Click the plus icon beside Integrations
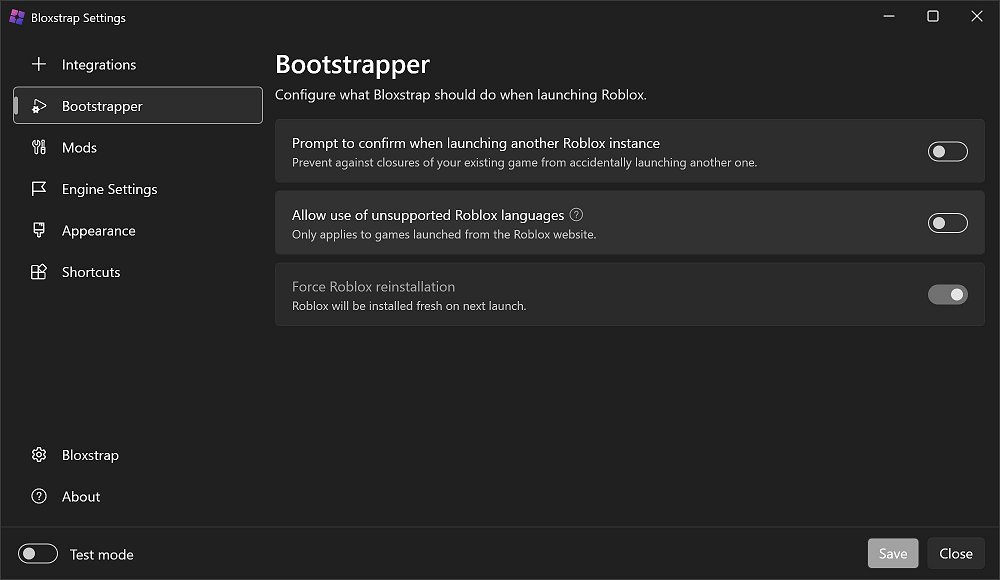This screenshot has width=1000, height=580. pos(39,65)
